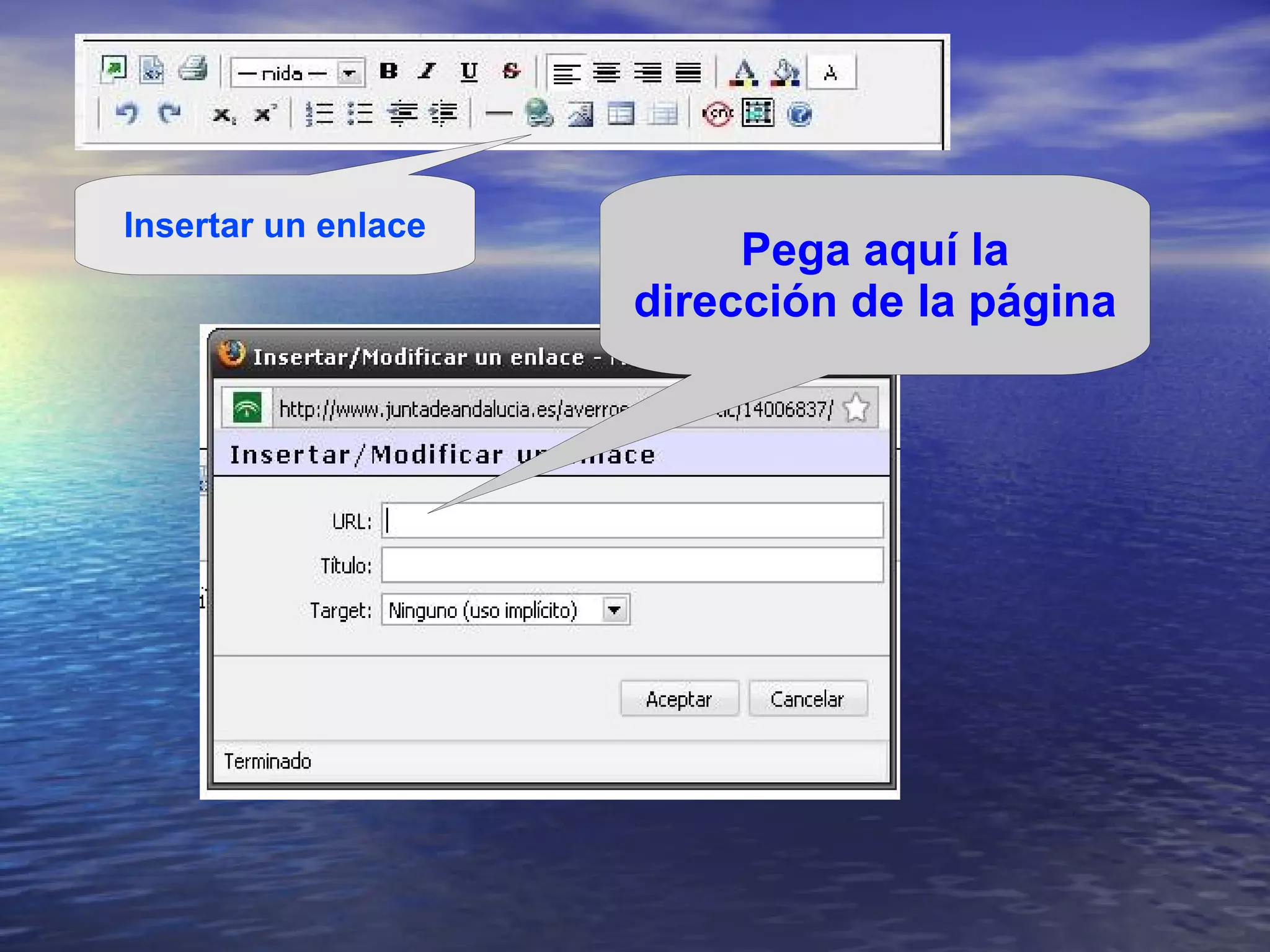Click the Cancelar button
This screenshot has width=1270, height=952.
click(x=807, y=699)
